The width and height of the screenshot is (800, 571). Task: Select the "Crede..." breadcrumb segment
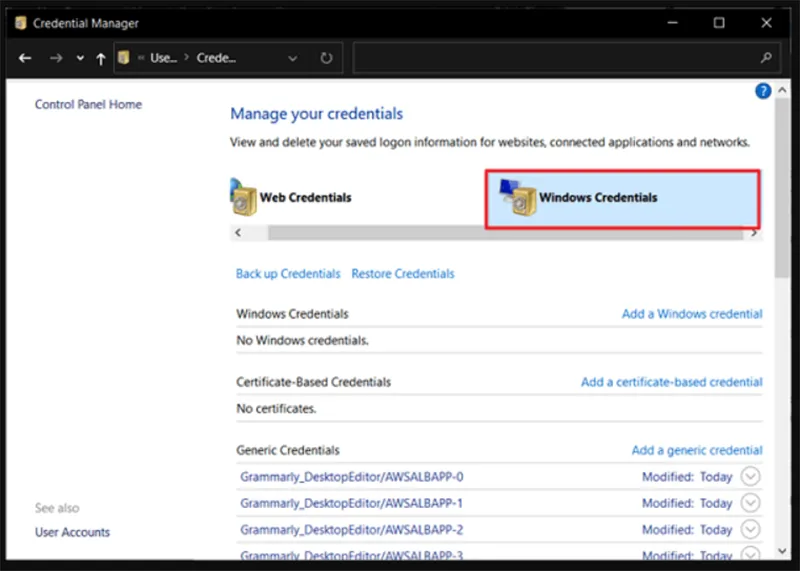pos(216,58)
